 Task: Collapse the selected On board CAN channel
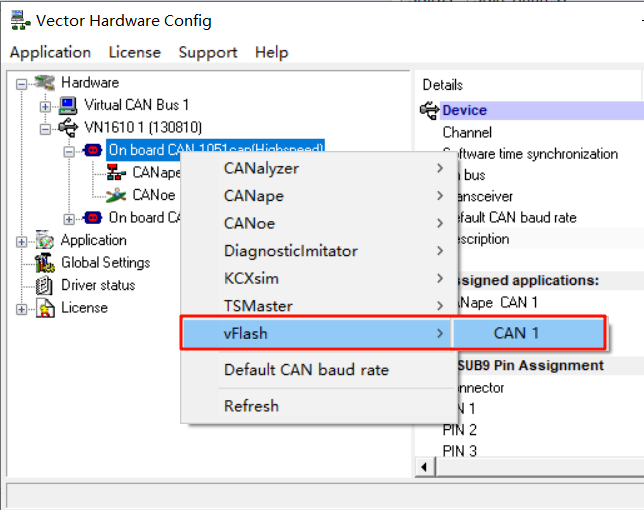pyautogui.click(x=69, y=152)
